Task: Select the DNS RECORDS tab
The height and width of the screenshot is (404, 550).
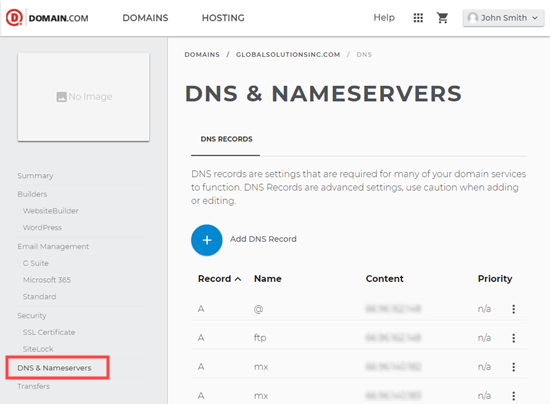Action: click(226, 139)
